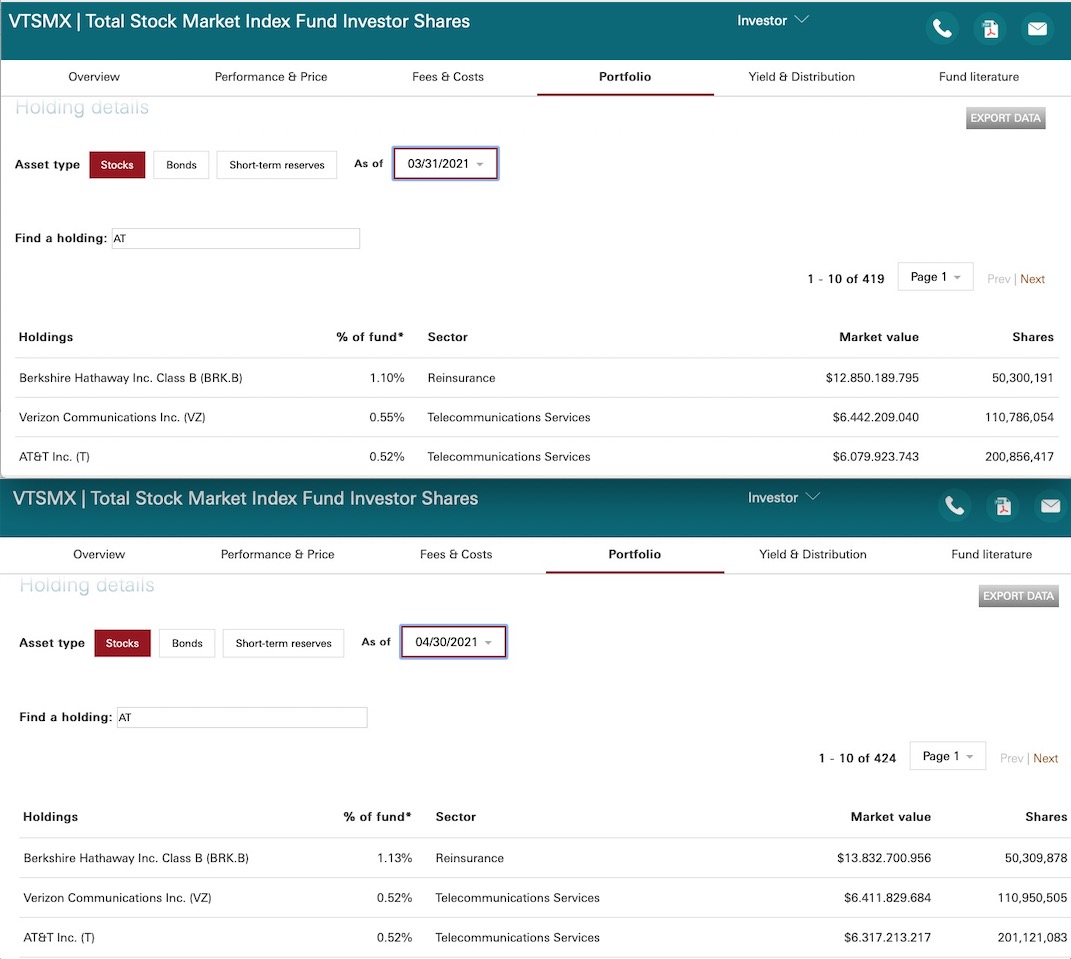Click Berkshire Hathaway row with 1.13% of fund
Viewport: 1071px width, 959px height.
(545, 858)
